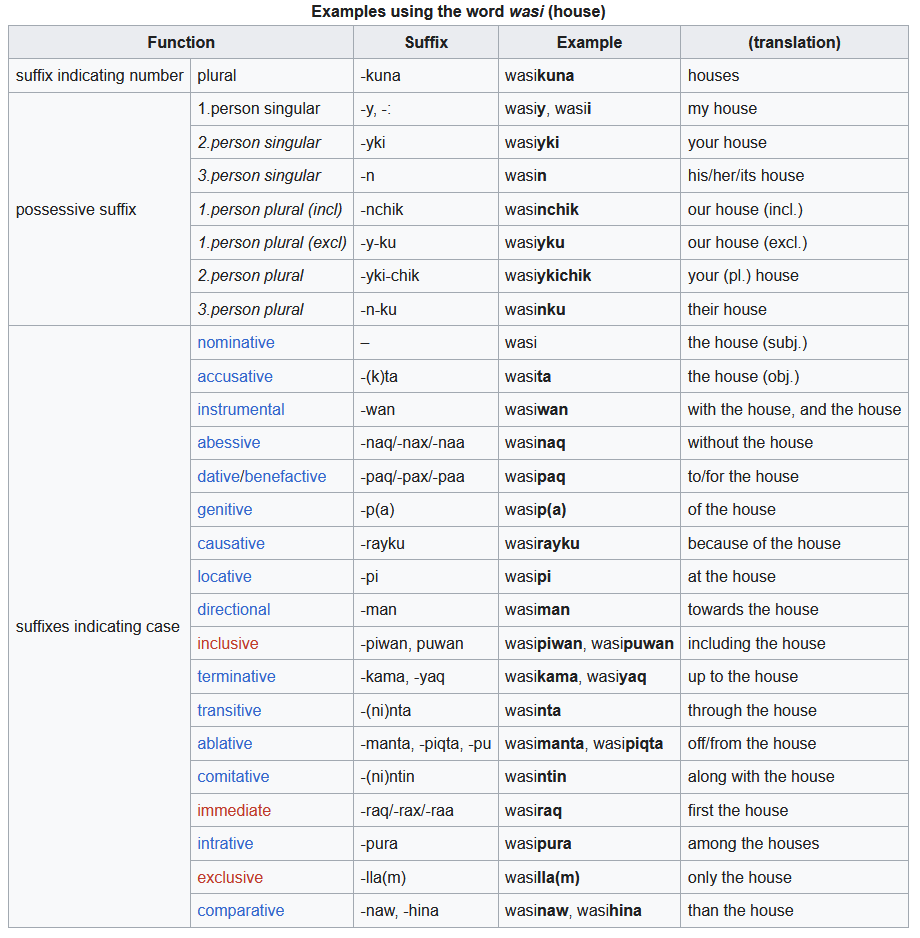Click the Suffix column header
The image size is (920, 938).
[x=426, y=42]
